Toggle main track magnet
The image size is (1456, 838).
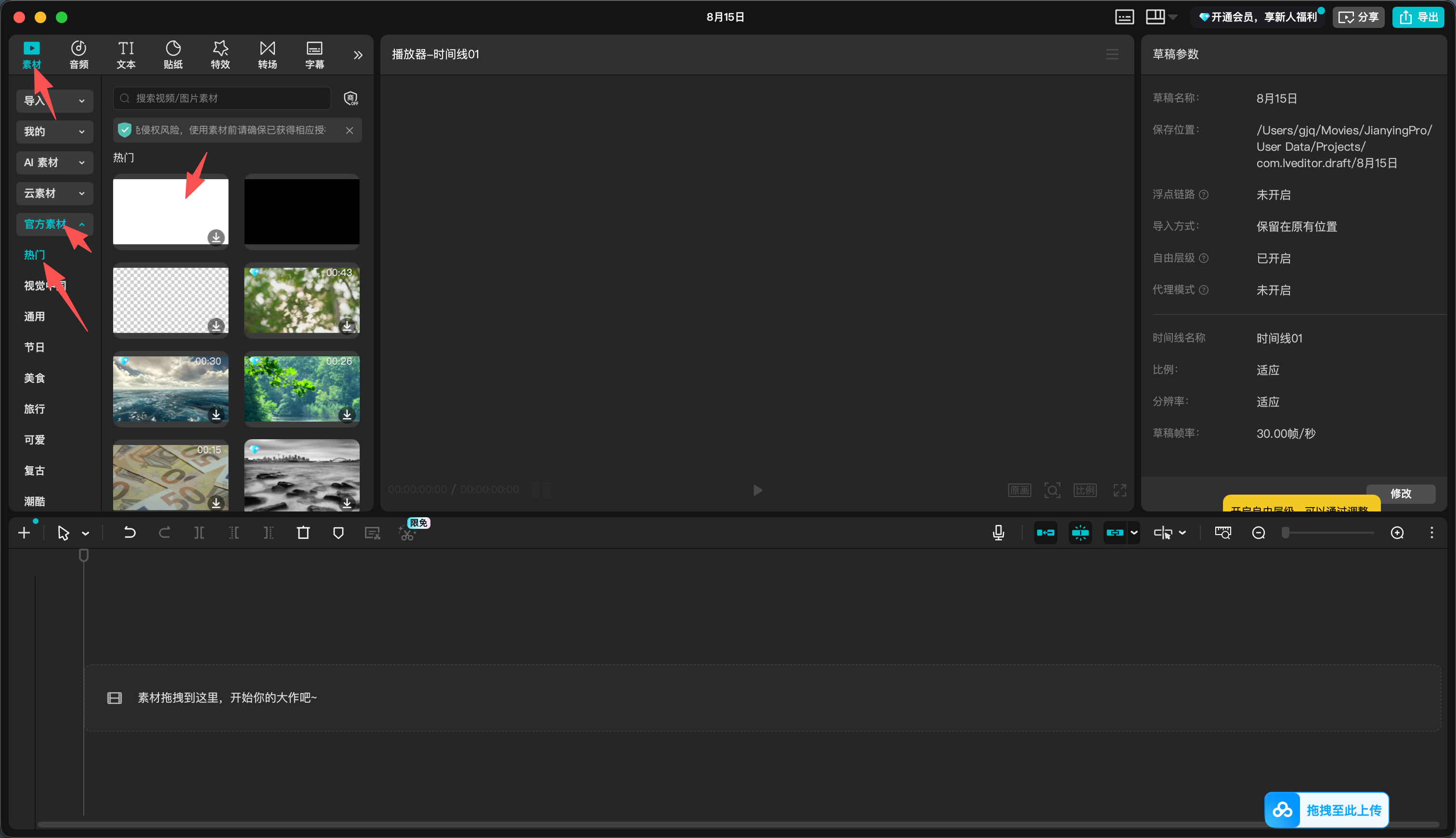pyautogui.click(x=1045, y=533)
